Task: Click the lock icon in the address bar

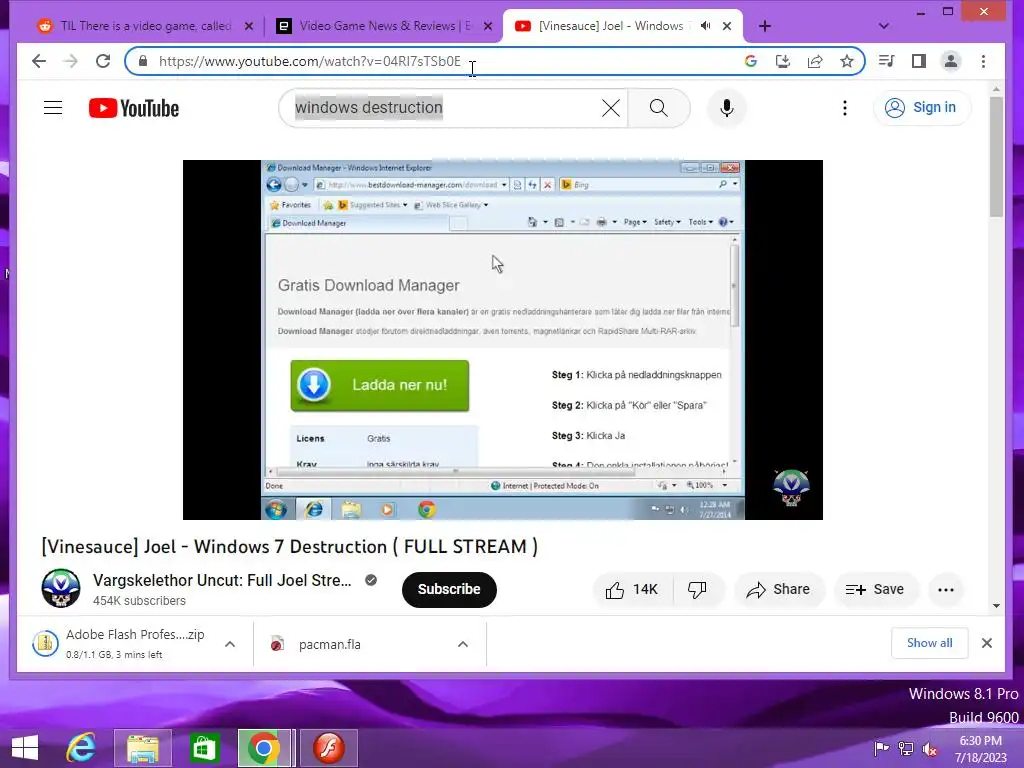Action: 143,61
